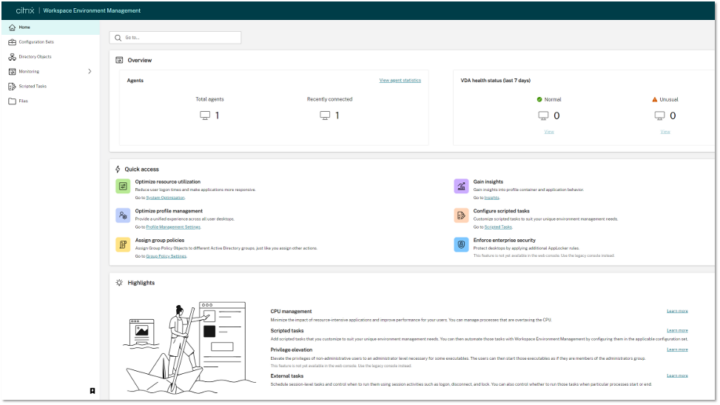Expand the Monitoring sidebar submenu chevron
720x405 pixels.
[x=90, y=71]
